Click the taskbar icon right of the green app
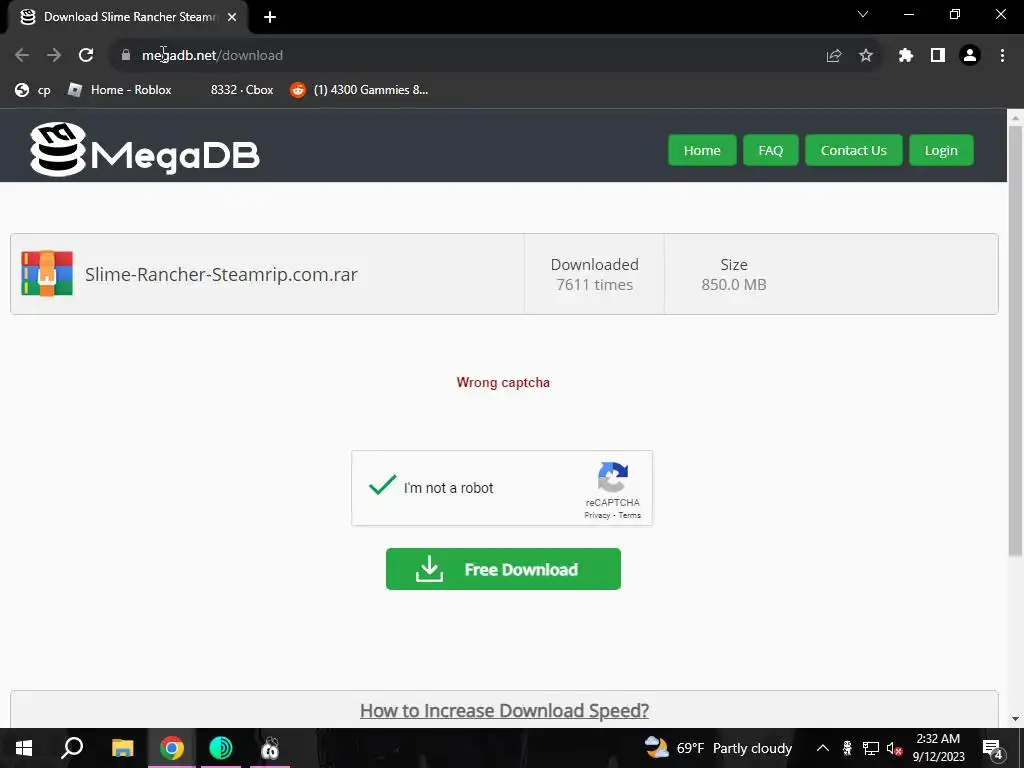Screen dimensions: 1024x768 coord(270,748)
